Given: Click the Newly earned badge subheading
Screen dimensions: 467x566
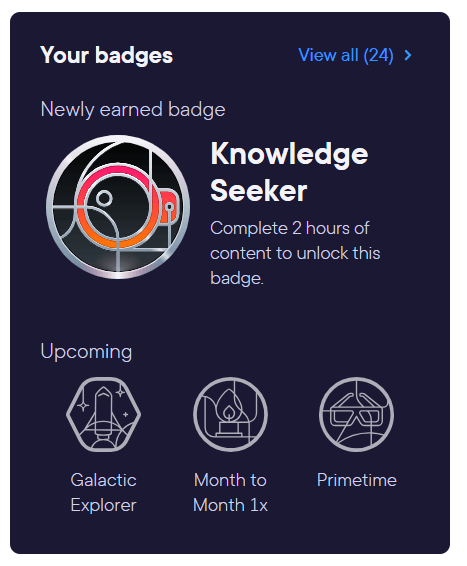Looking at the screenshot, I should (x=133, y=109).
